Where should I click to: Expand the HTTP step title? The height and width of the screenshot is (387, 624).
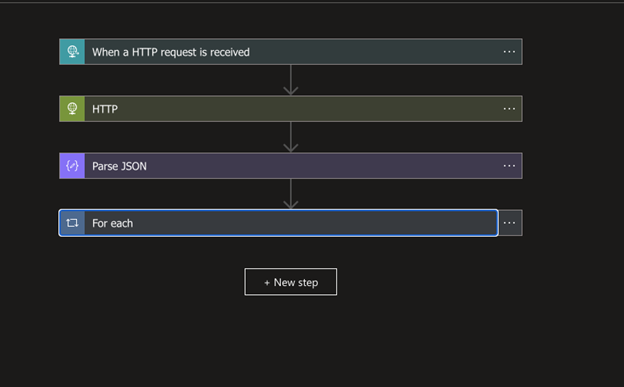(x=105, y=109)
